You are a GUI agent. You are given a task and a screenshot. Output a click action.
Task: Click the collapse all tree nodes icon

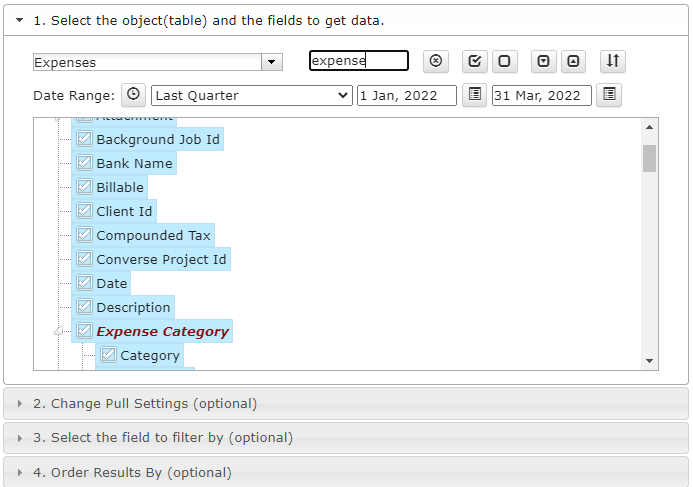(573, 61)
